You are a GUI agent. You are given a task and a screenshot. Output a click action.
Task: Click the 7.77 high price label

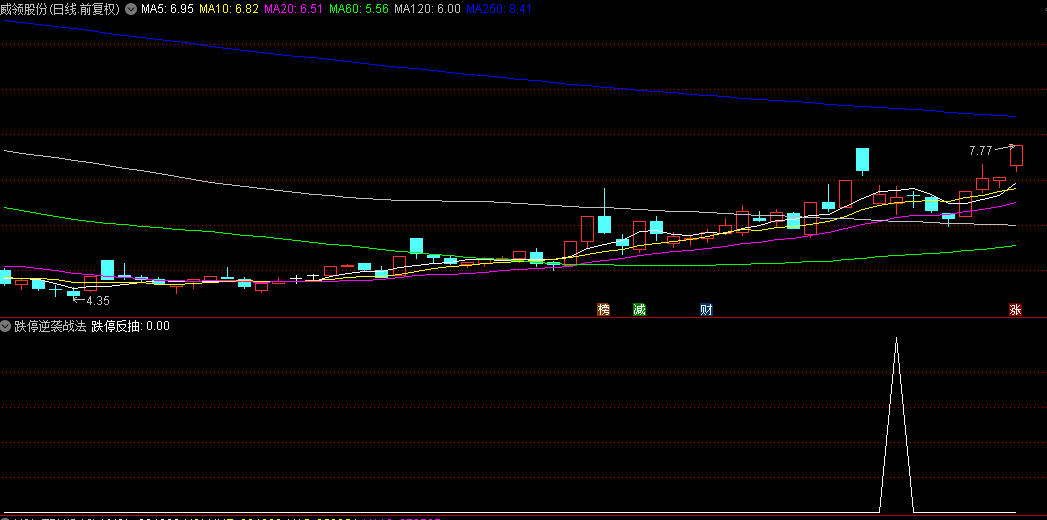tap(980, 151)
